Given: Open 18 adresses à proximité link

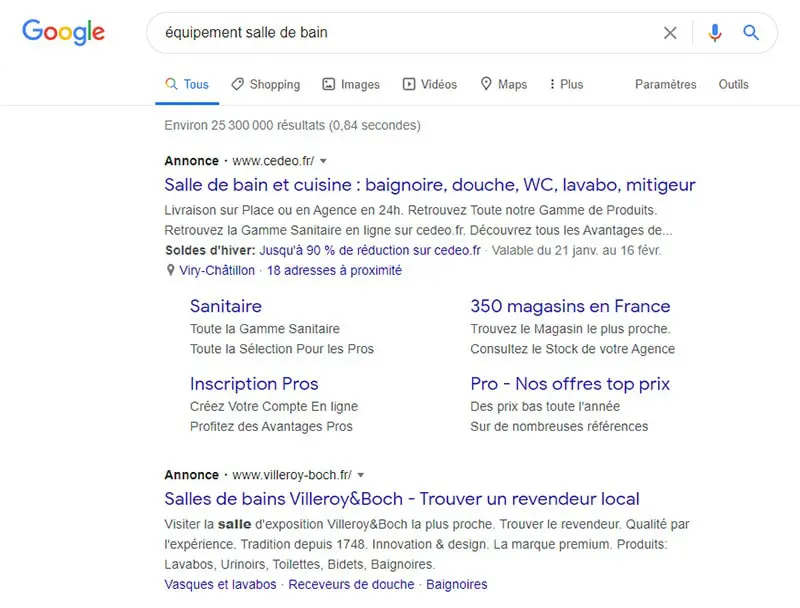Looking at the screenshot, I should coord(334,270).
